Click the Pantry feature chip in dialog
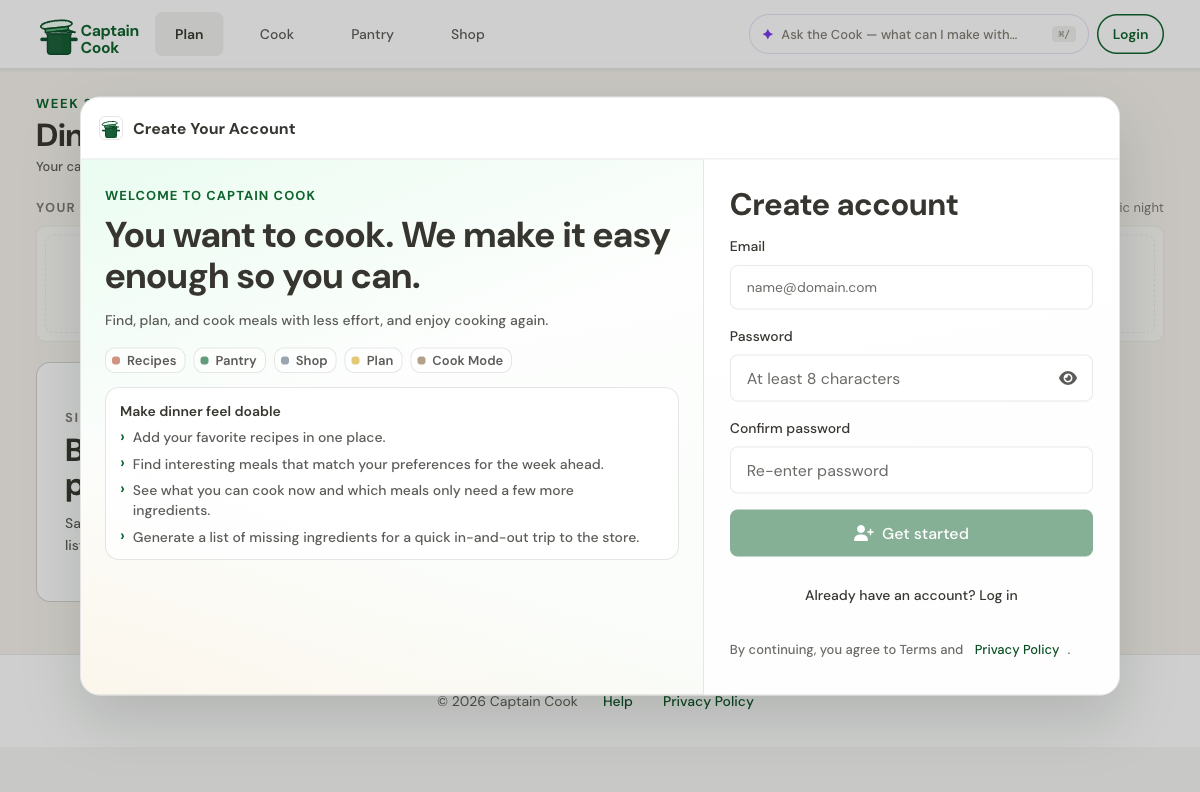1200x792 pixels. (x=229, y=360)
